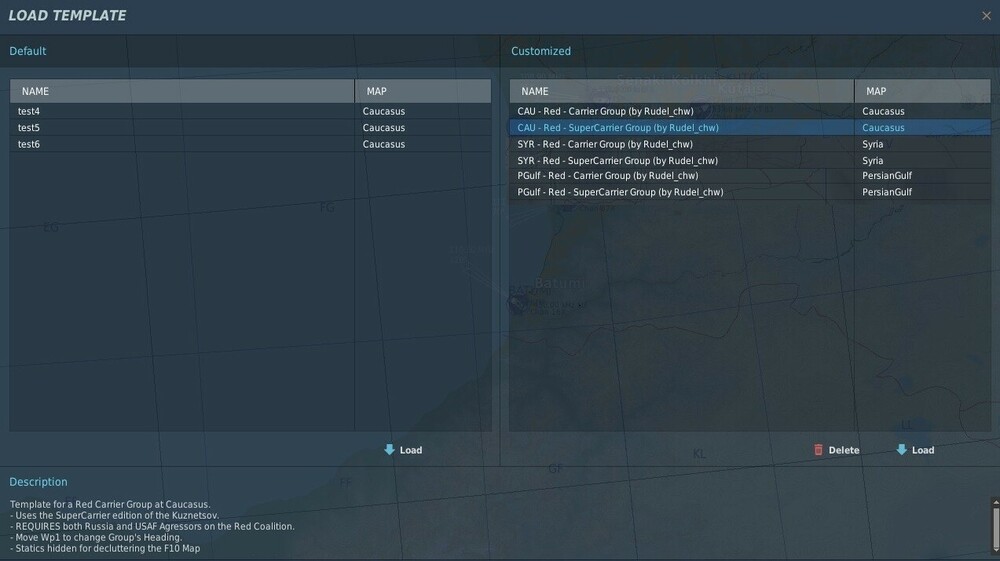This screenshot has width=1000, height=561.
Task: Click NAME column header in Customized table
Action: (682, 91)
